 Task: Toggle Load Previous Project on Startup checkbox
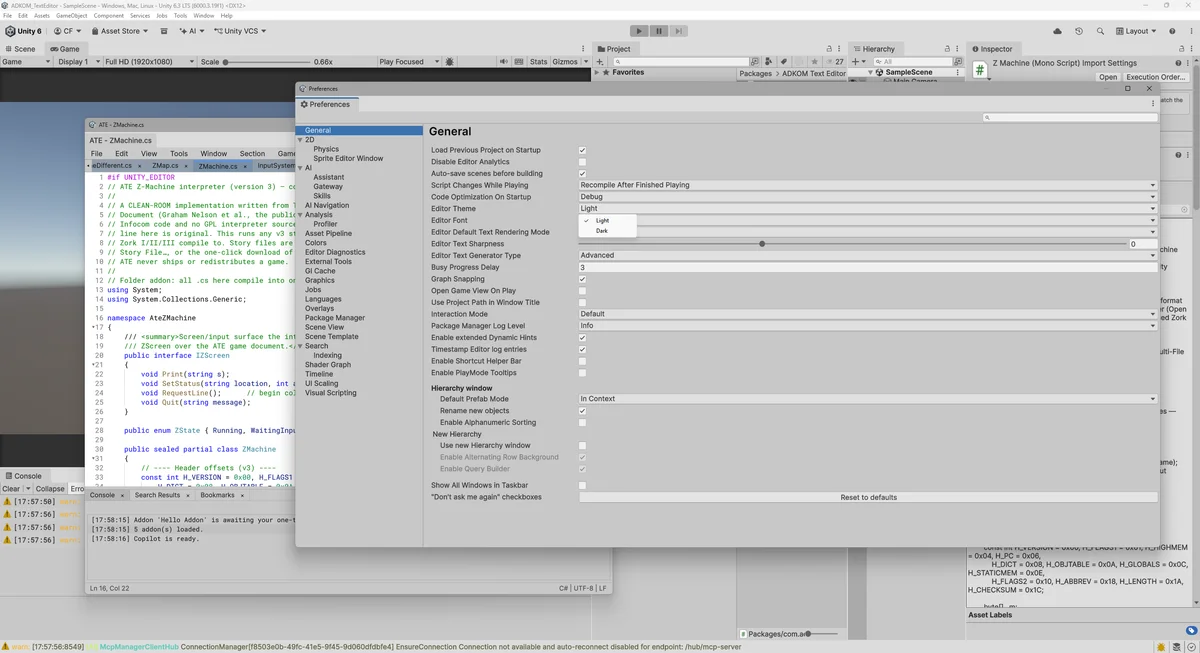pyautogui.click(x=583, y=150)
